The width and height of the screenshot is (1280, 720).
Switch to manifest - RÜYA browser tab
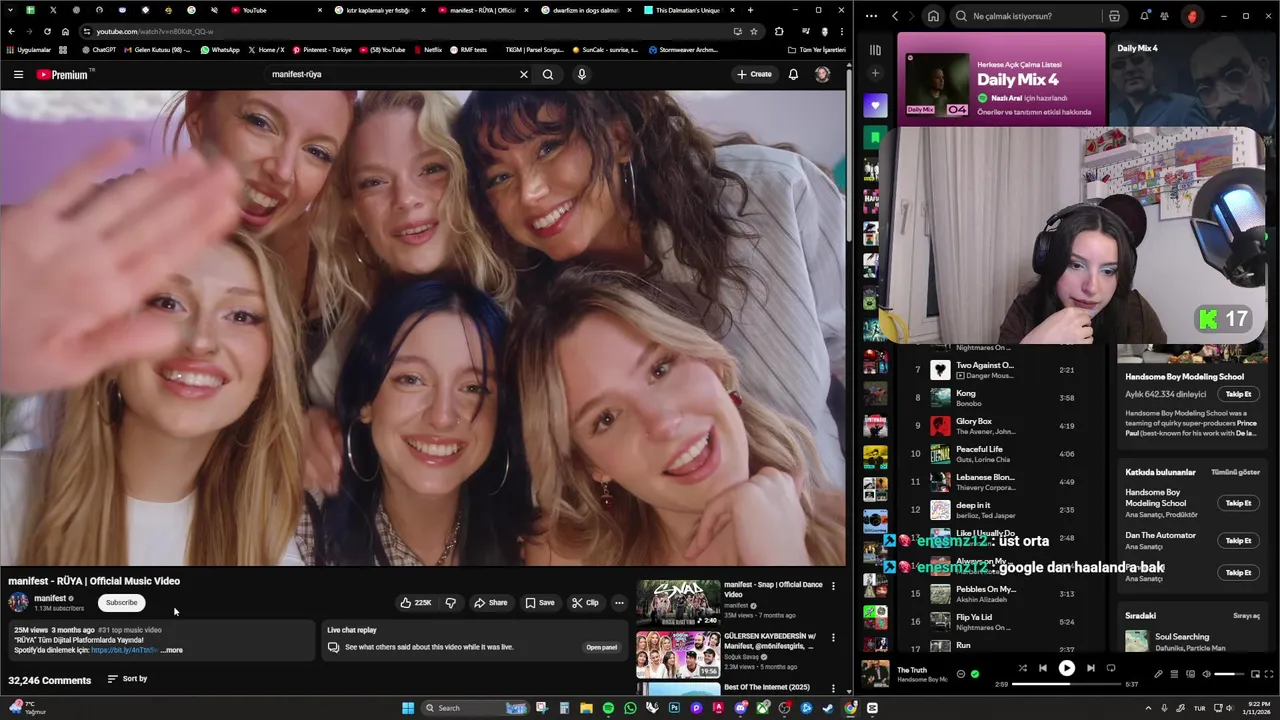point(483,10)
